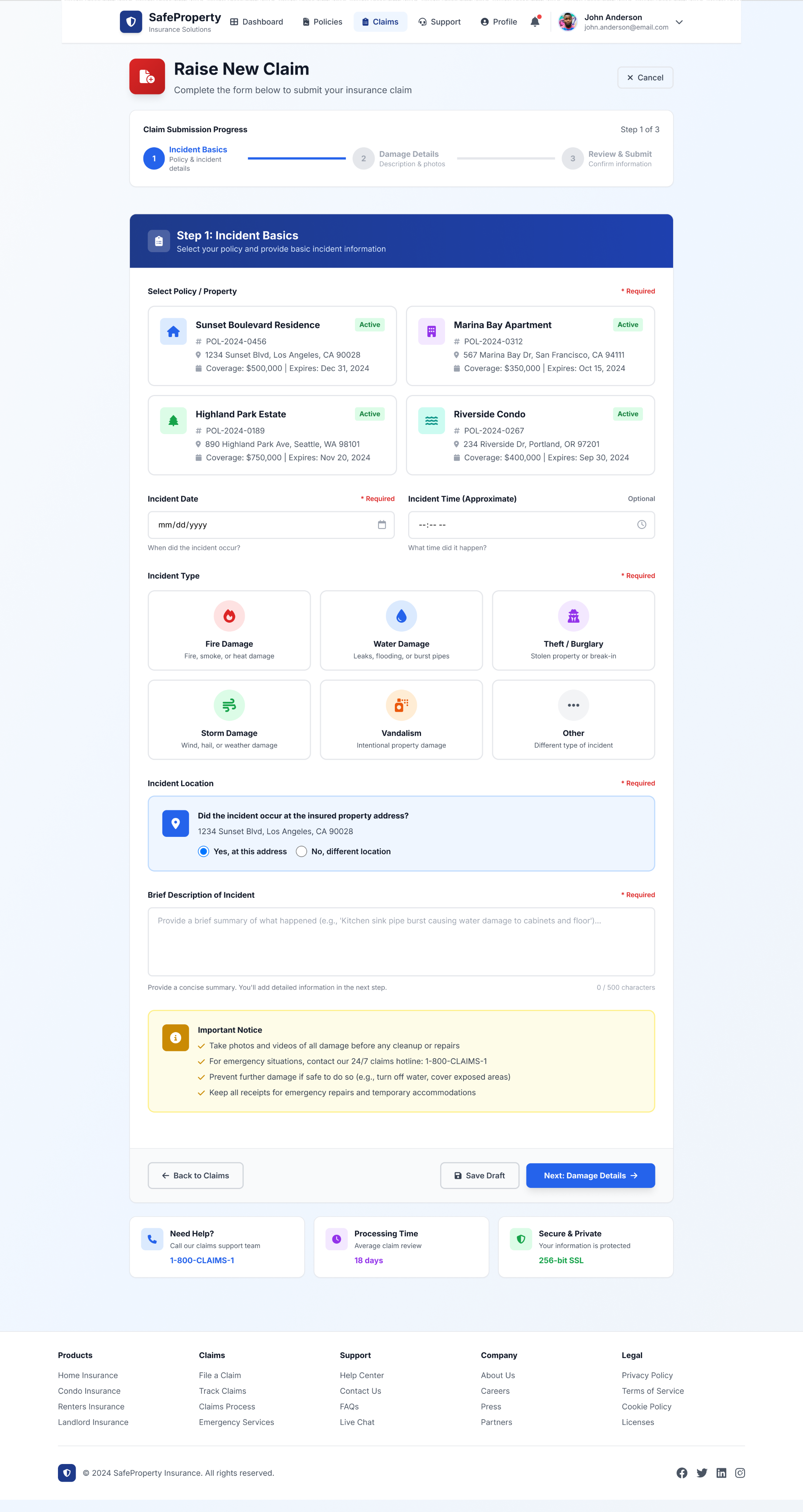Select the Theft / Burglary icon

[573, 616]
